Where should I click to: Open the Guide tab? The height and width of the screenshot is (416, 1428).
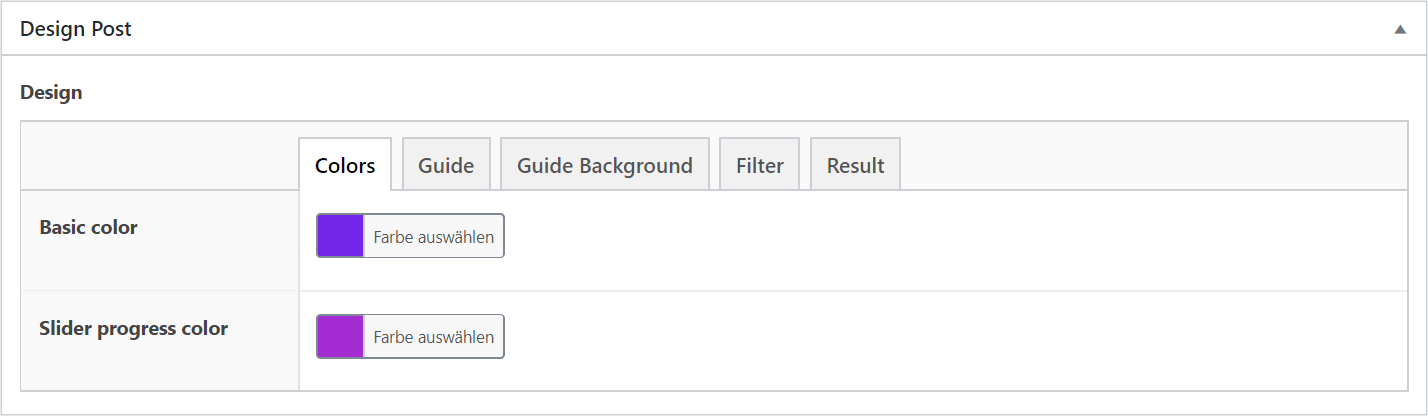(x=446, y=165)
